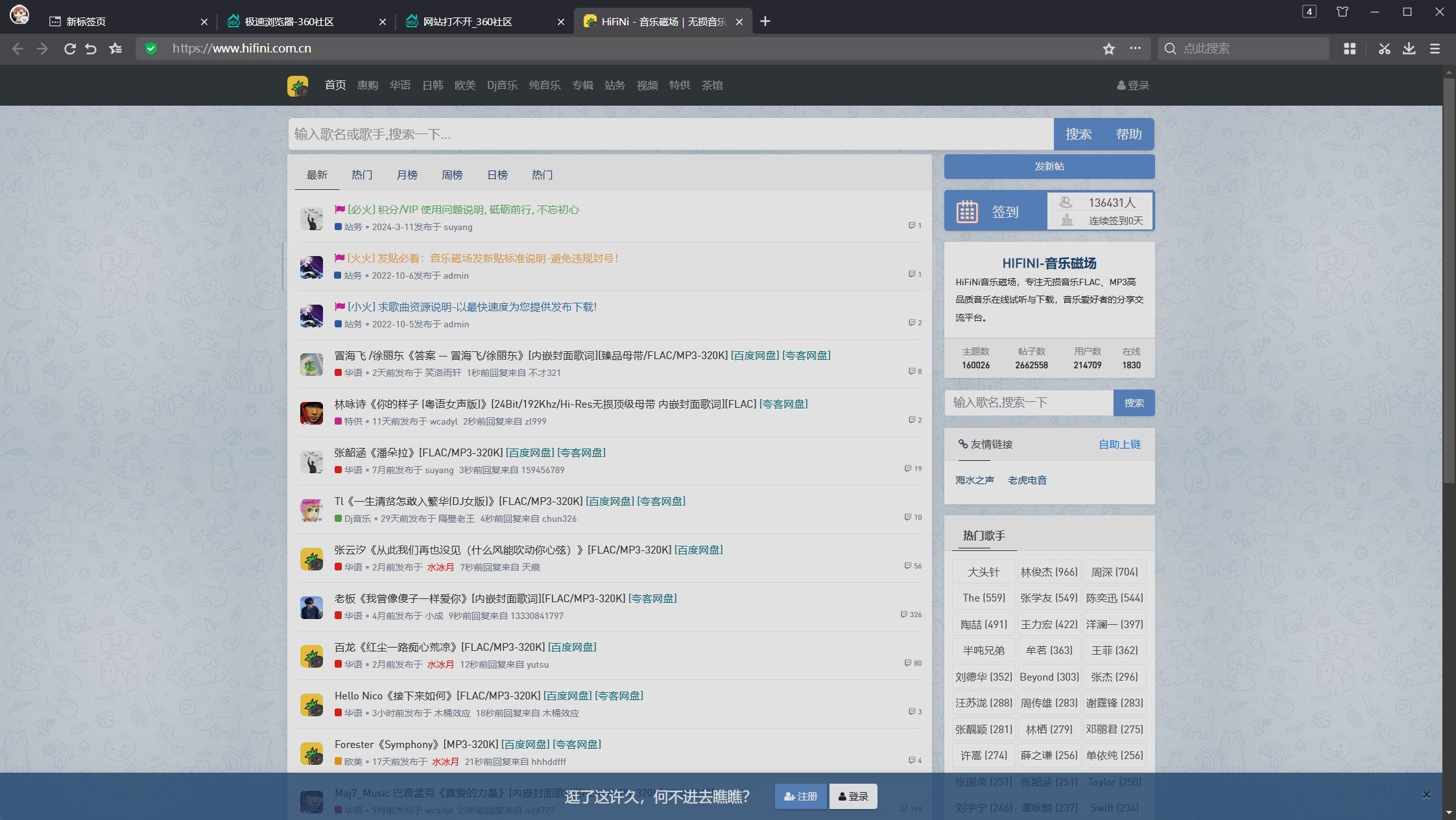Open the 茶馆 navigation item
The width and height of the screenshot is (1456, 820).
tap(712, 86)
